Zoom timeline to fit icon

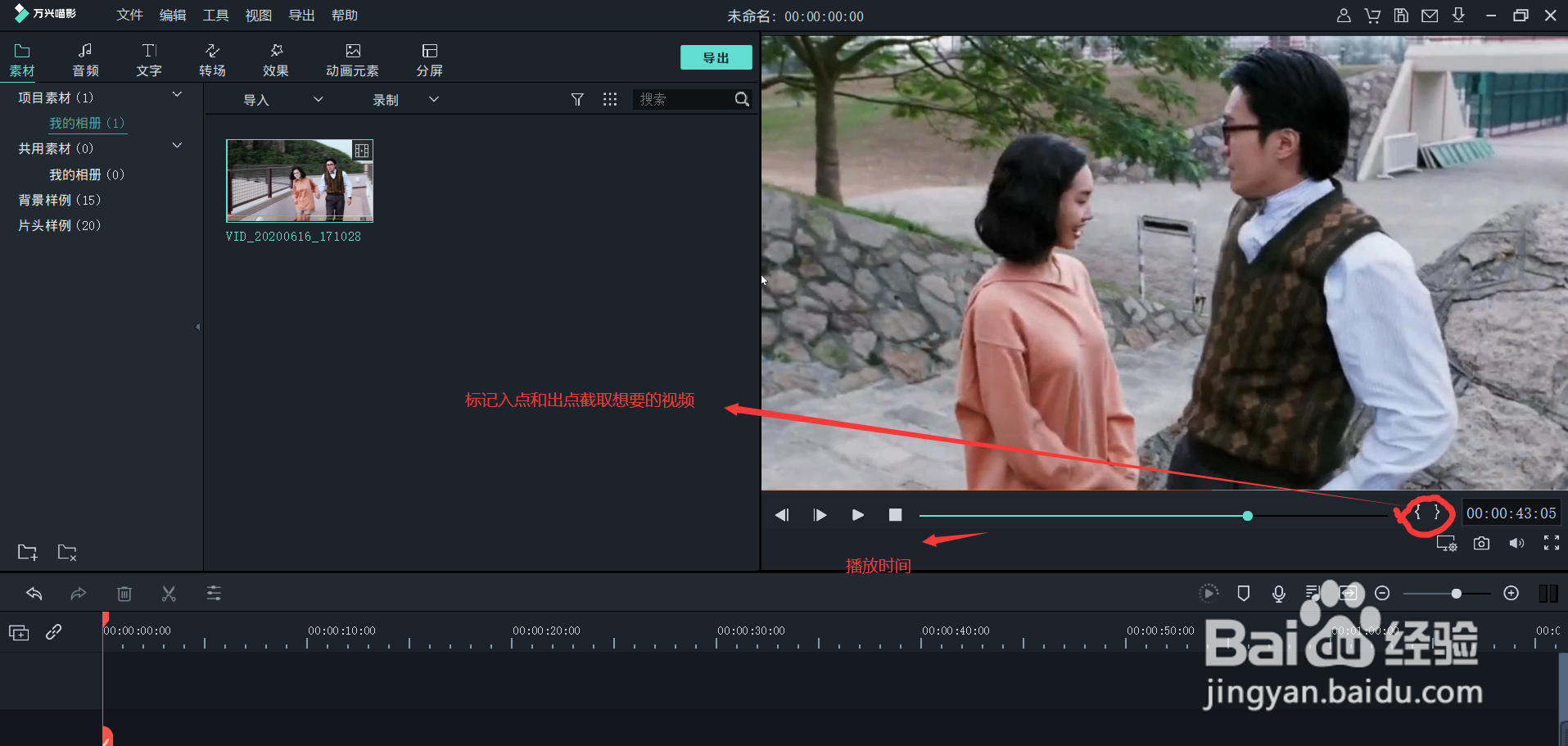[1348, 593]
